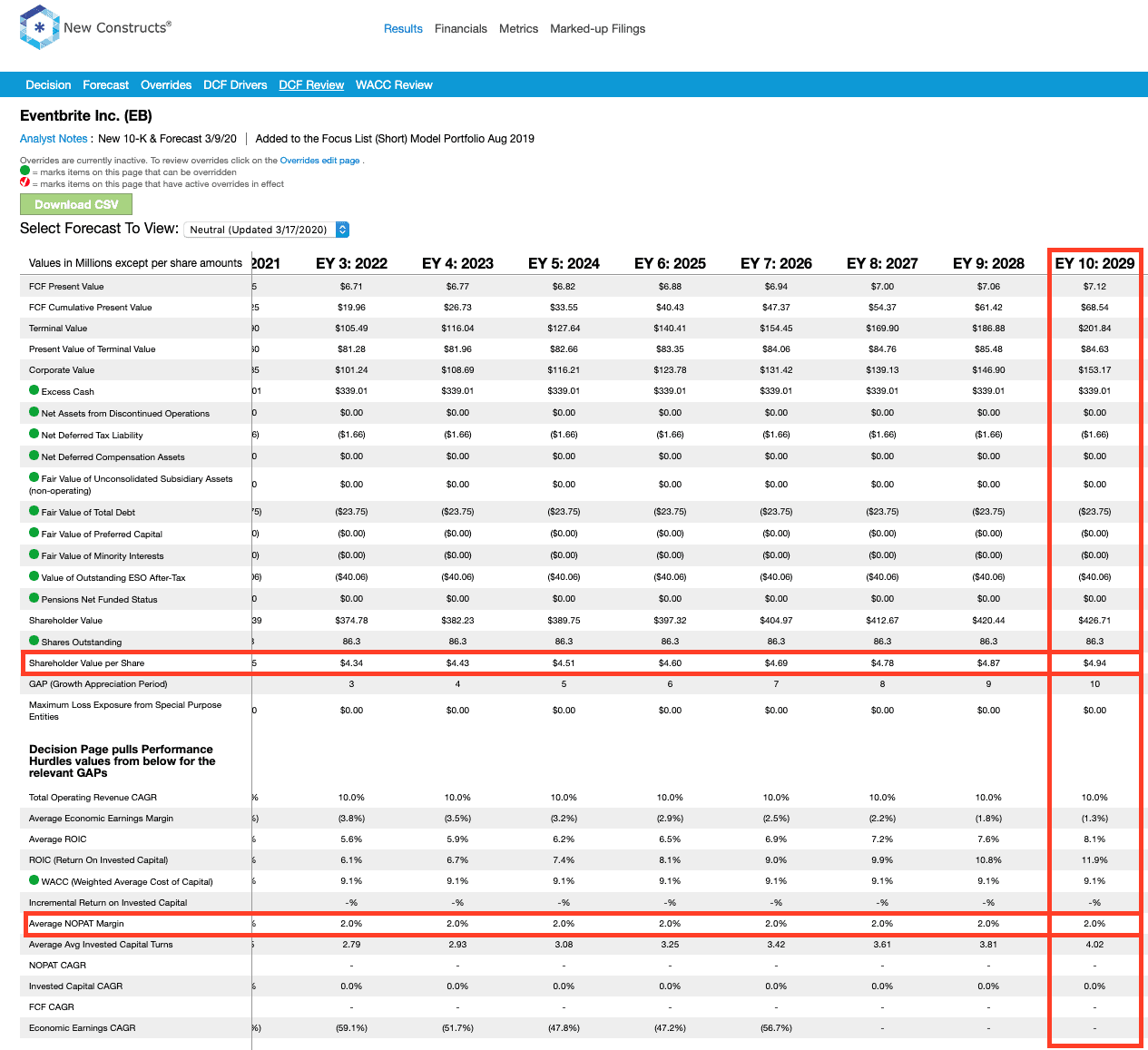Click the EY 6: 2025 column header

[670, 263]
